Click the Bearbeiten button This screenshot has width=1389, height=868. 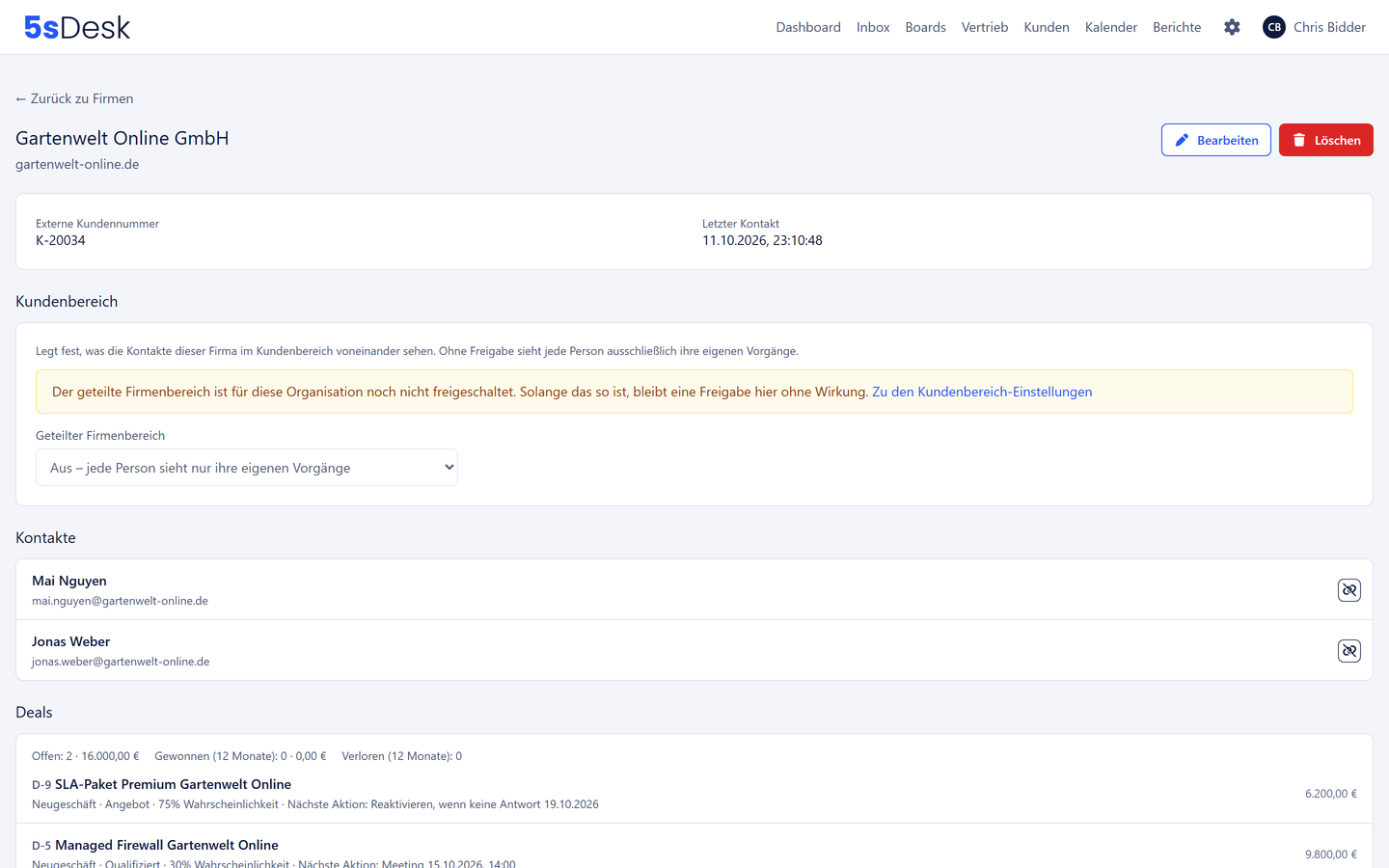click(1216, 140)
